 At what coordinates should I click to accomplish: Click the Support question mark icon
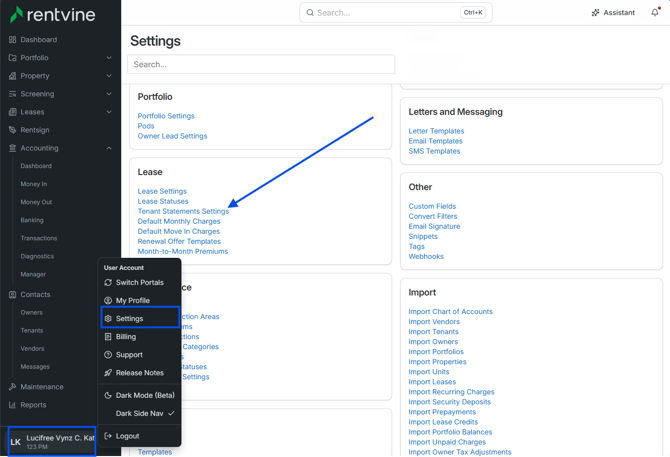tap(108, 354)
